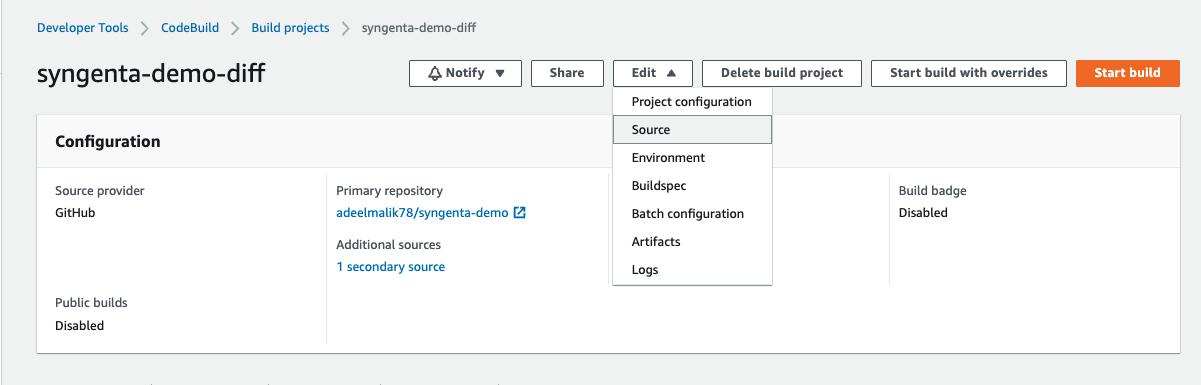Viewport: 1201px width, 385px height.
Task: Open the Build projects breadcrumb link
Action: tap(290, 28)
